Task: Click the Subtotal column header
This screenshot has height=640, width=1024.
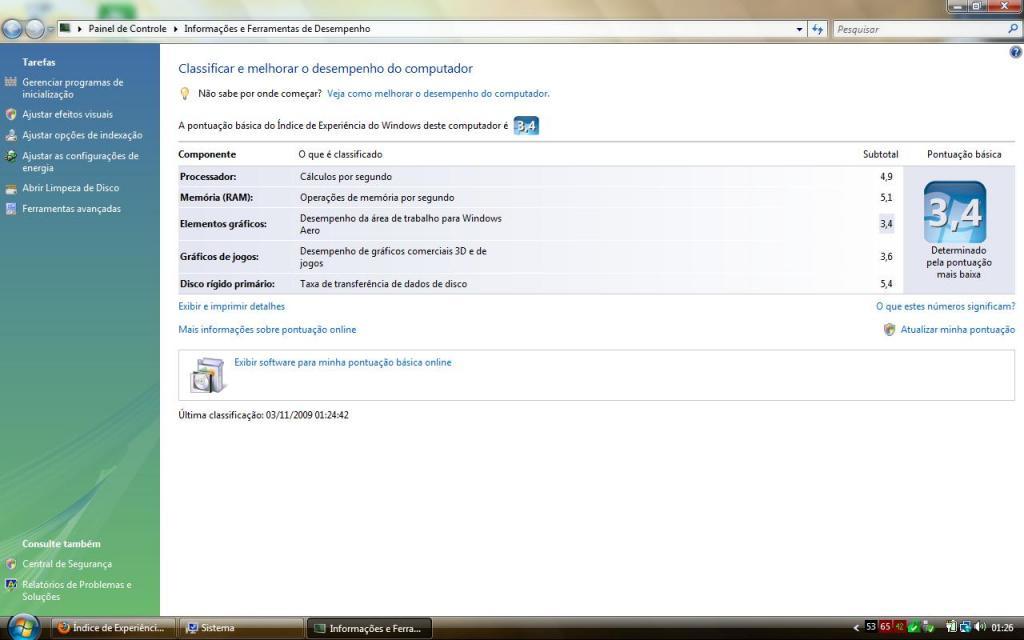Action: tap(880, 155)
